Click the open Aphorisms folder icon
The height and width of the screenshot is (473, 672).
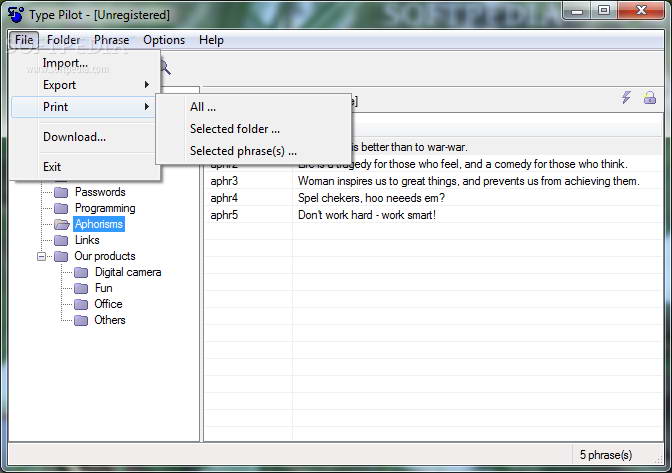(61, 224)
